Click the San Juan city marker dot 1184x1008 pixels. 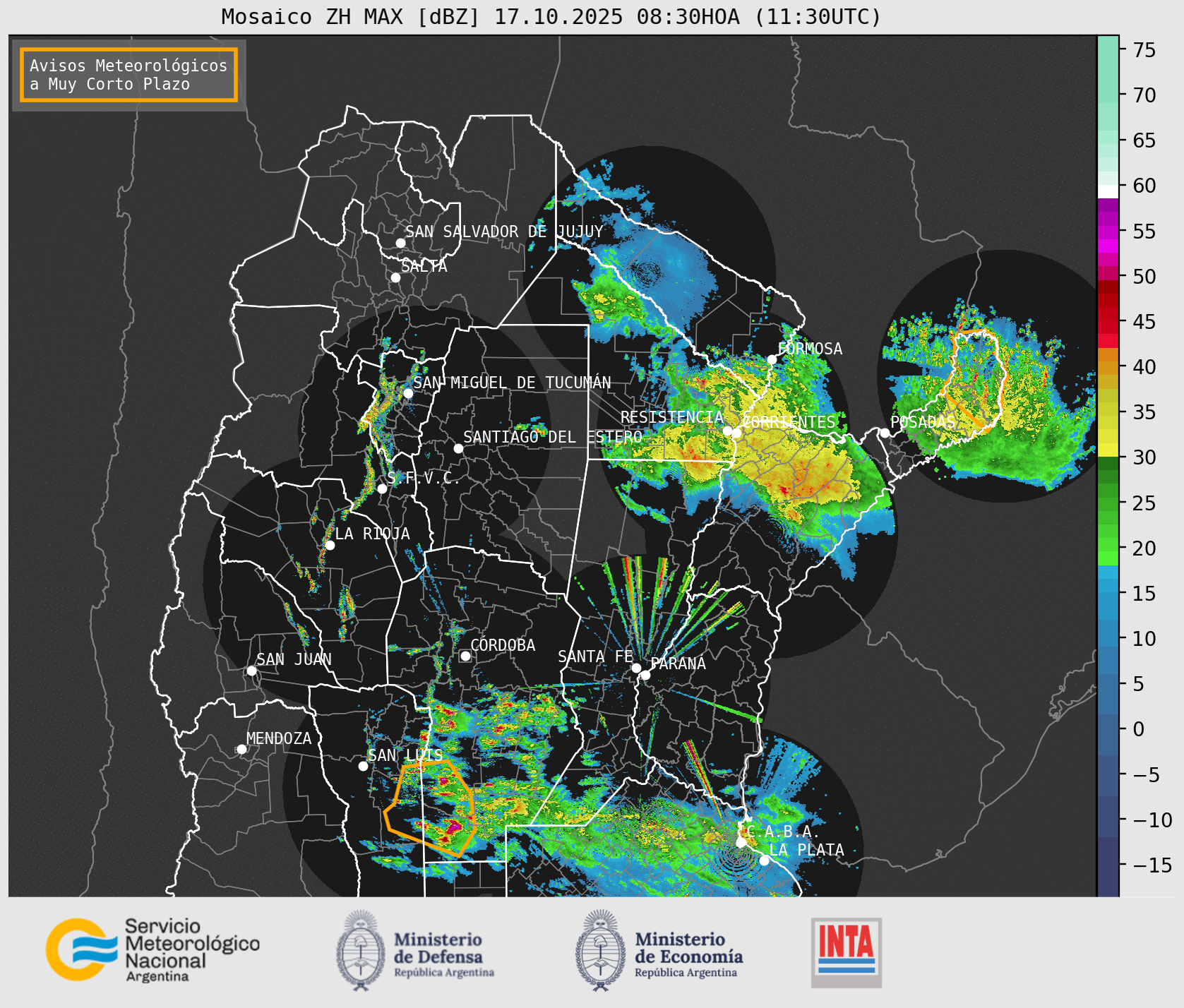[251, 671]
